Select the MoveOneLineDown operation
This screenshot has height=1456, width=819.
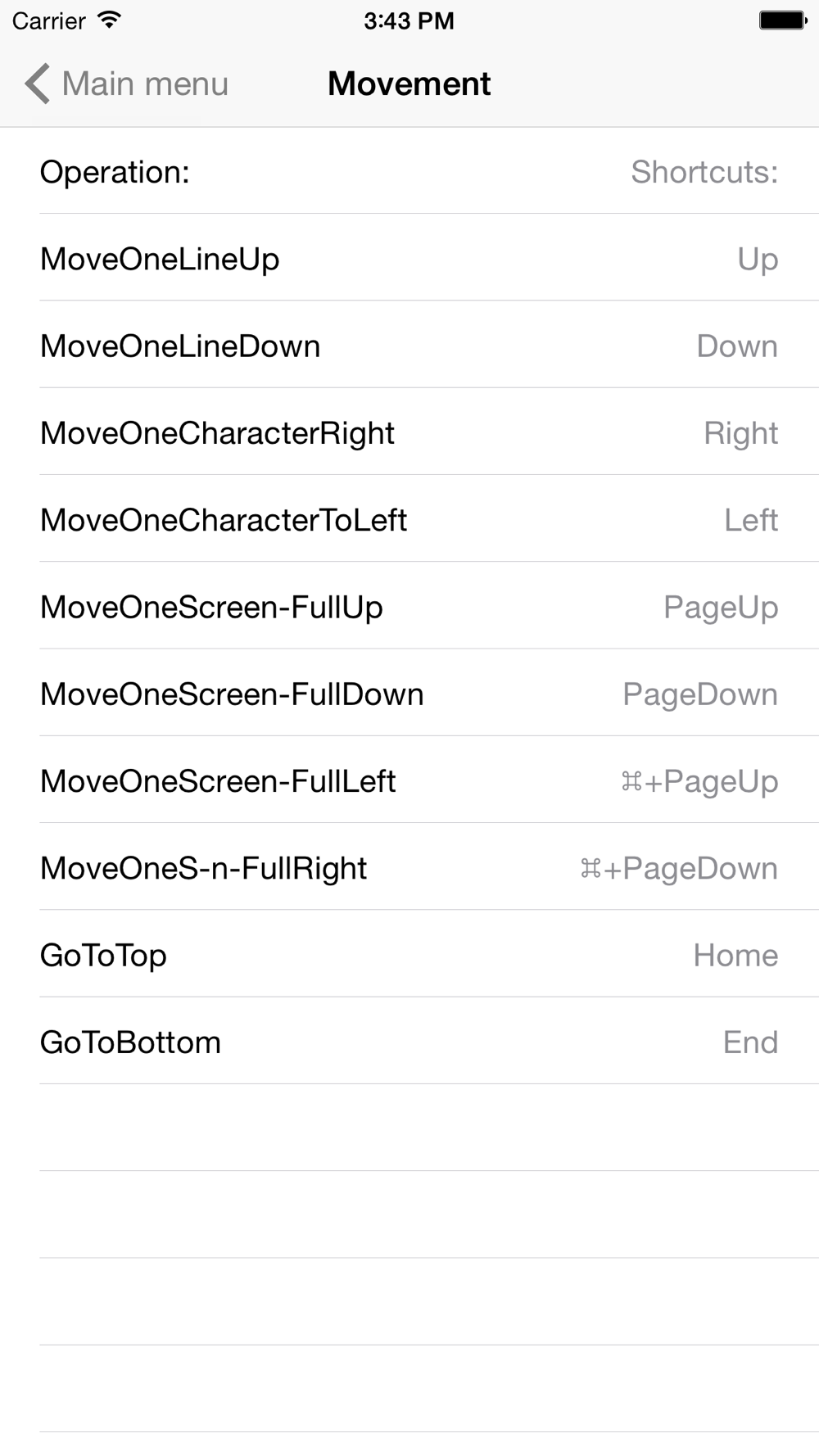[x=409, y=345]
